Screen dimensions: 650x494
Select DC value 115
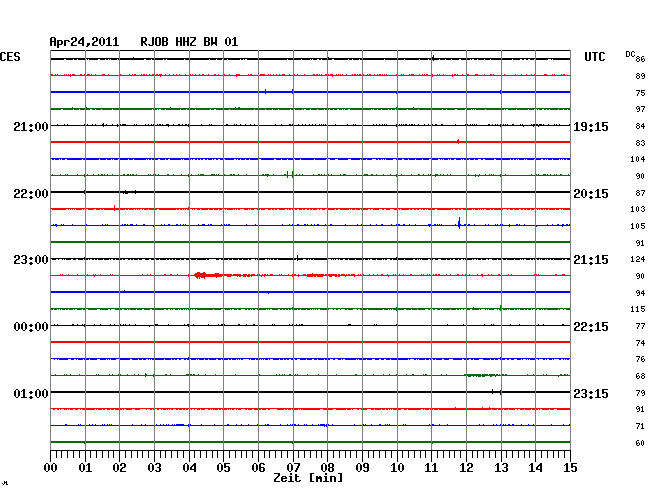[x=638, y=309]
